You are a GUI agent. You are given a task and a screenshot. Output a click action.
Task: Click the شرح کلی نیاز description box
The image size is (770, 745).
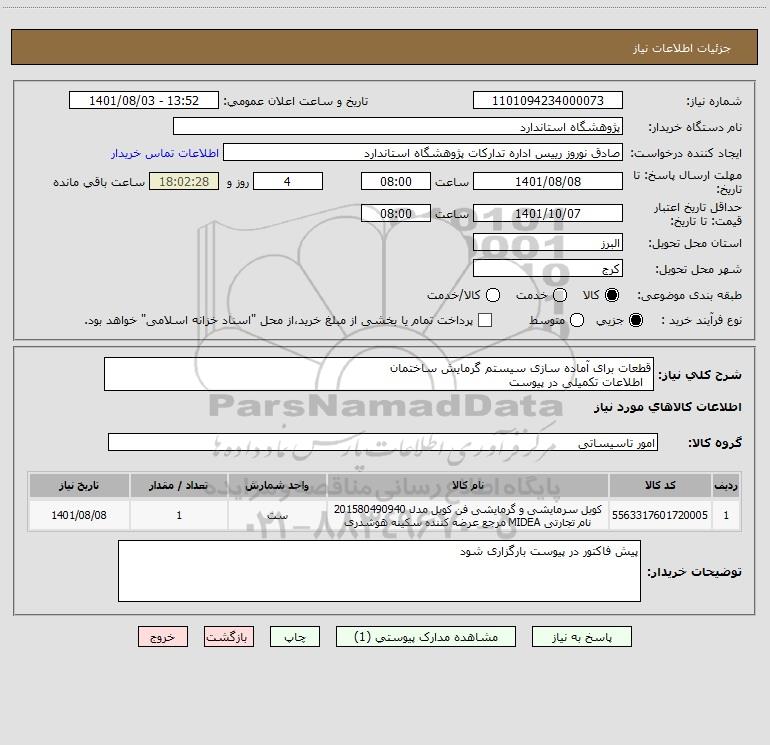[379, 374]
